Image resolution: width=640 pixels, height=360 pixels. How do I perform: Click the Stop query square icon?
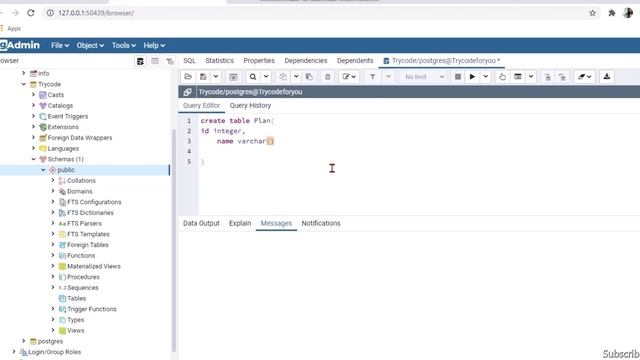coord(458,77)
